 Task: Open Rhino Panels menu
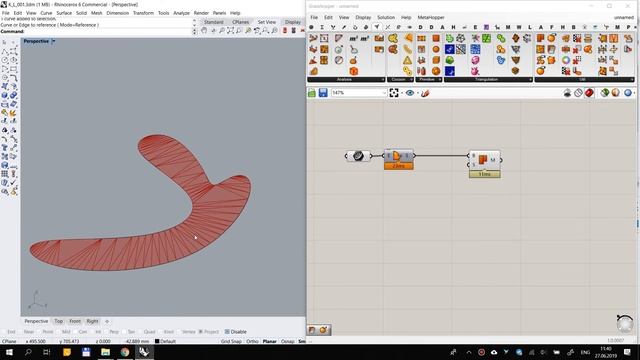pyautogui.click(x=219, y=13)
